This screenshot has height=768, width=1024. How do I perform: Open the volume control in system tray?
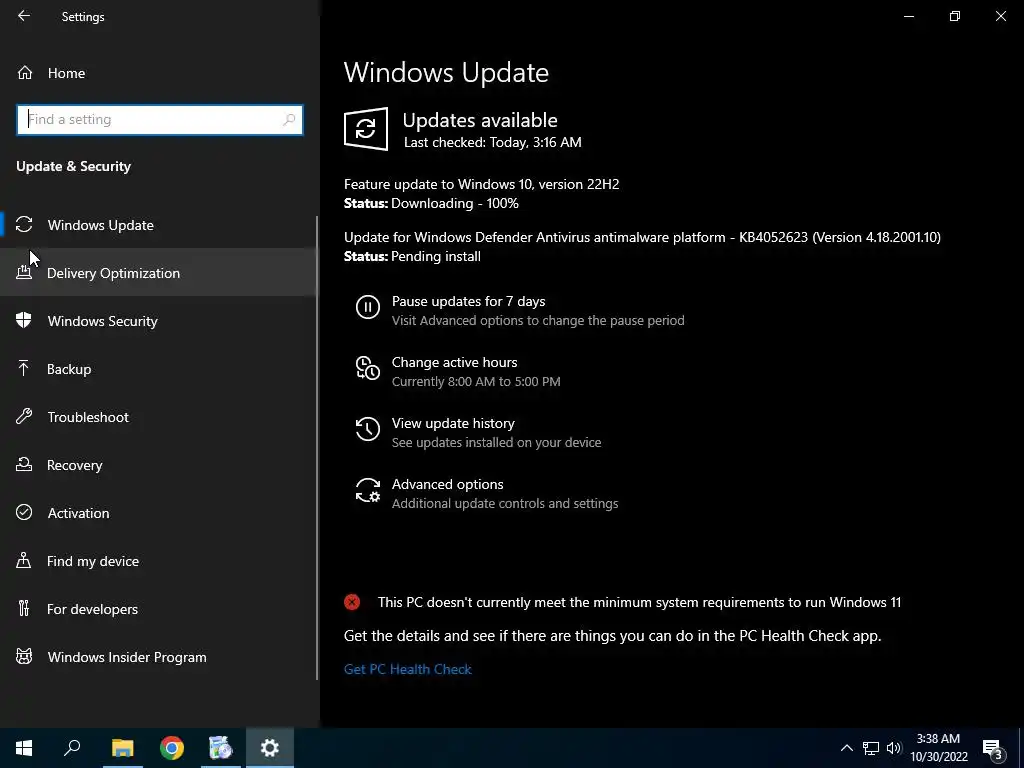pyautogui.click(x=894, y=748)
